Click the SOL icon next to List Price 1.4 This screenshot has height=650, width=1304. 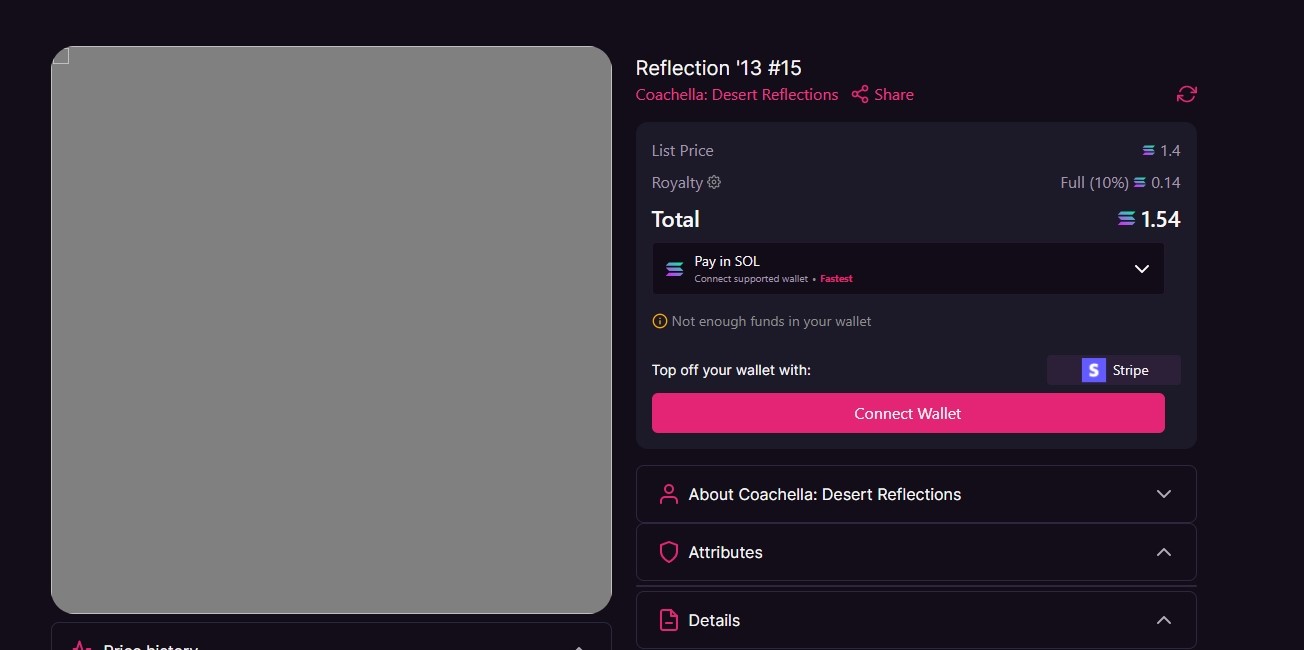click(1149, 151)
